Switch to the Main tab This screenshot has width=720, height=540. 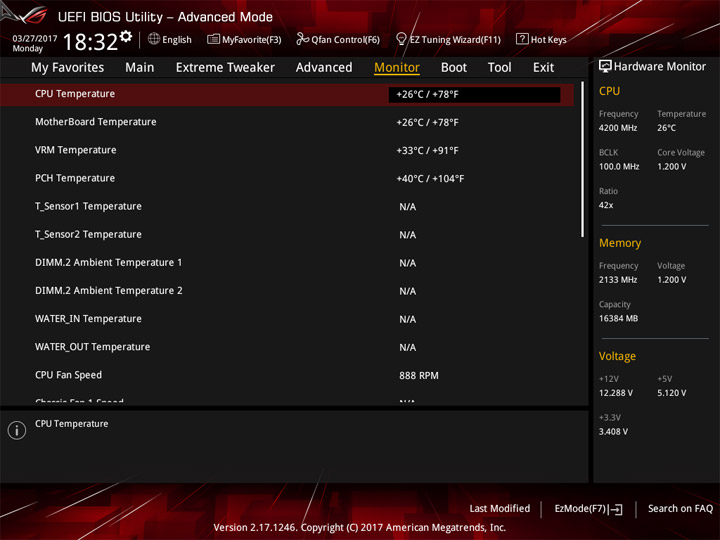[x=140, y=68]
